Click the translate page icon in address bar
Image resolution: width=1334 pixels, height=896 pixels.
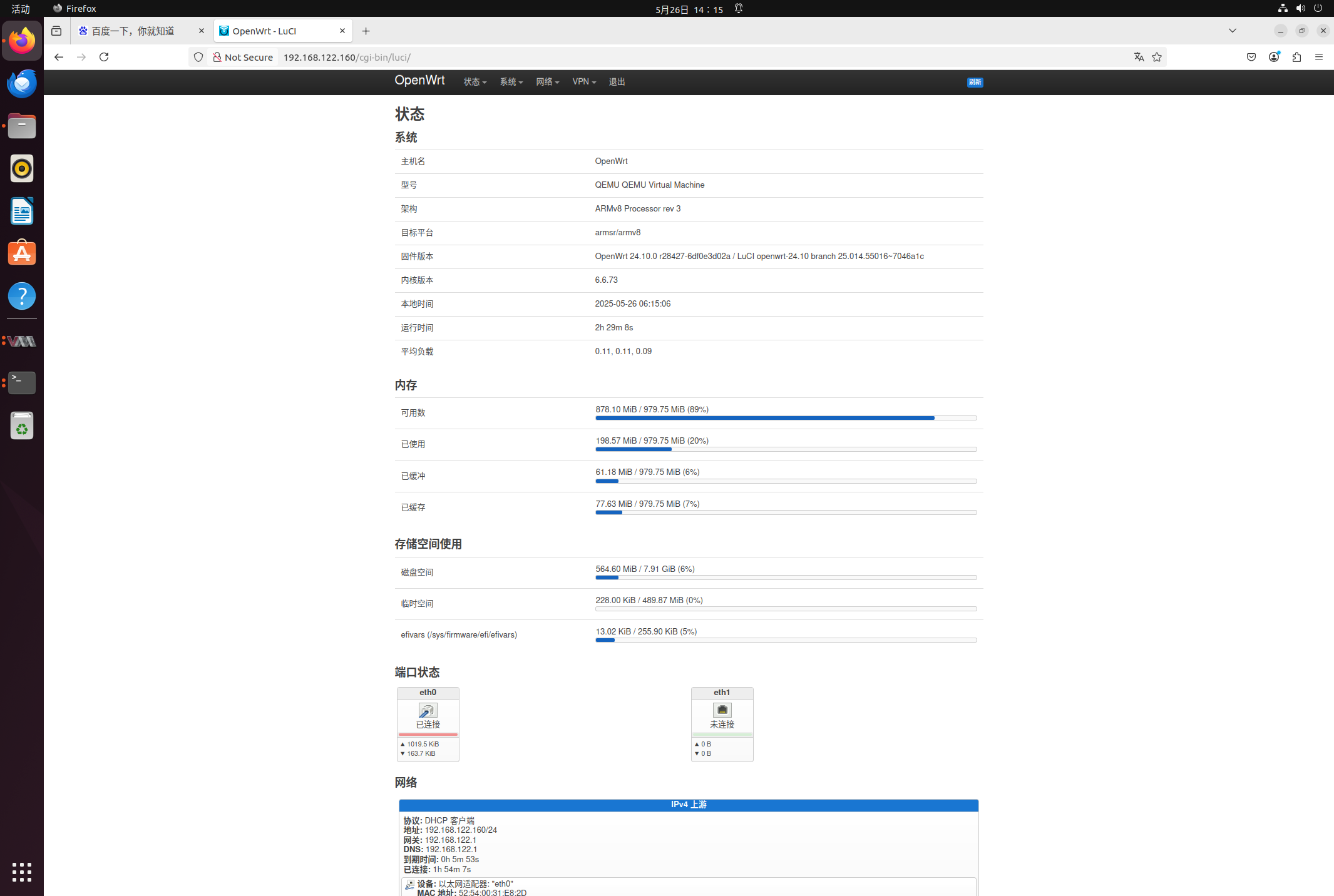(x=1139, y=57)
